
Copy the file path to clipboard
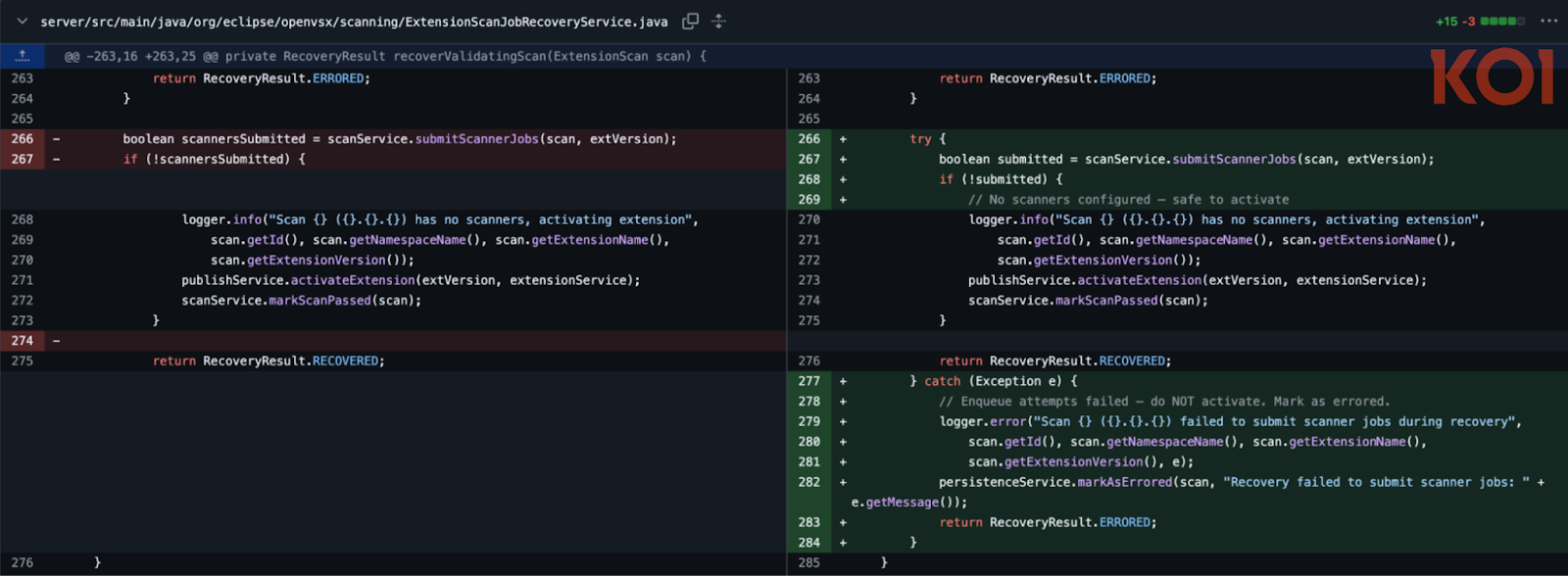point(690,21)
